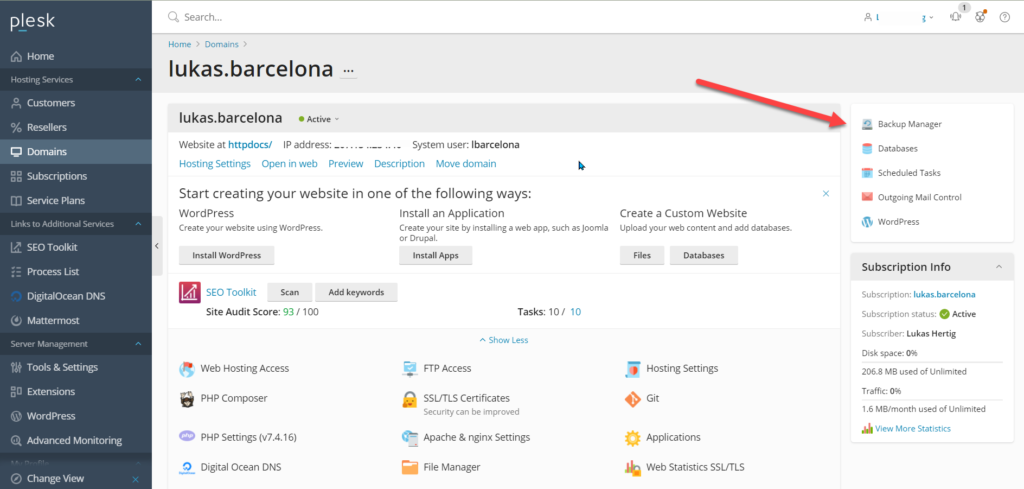1024x489 pixels.
Task: Open Digital Ocean DNS tool
Action: point(241,467)
